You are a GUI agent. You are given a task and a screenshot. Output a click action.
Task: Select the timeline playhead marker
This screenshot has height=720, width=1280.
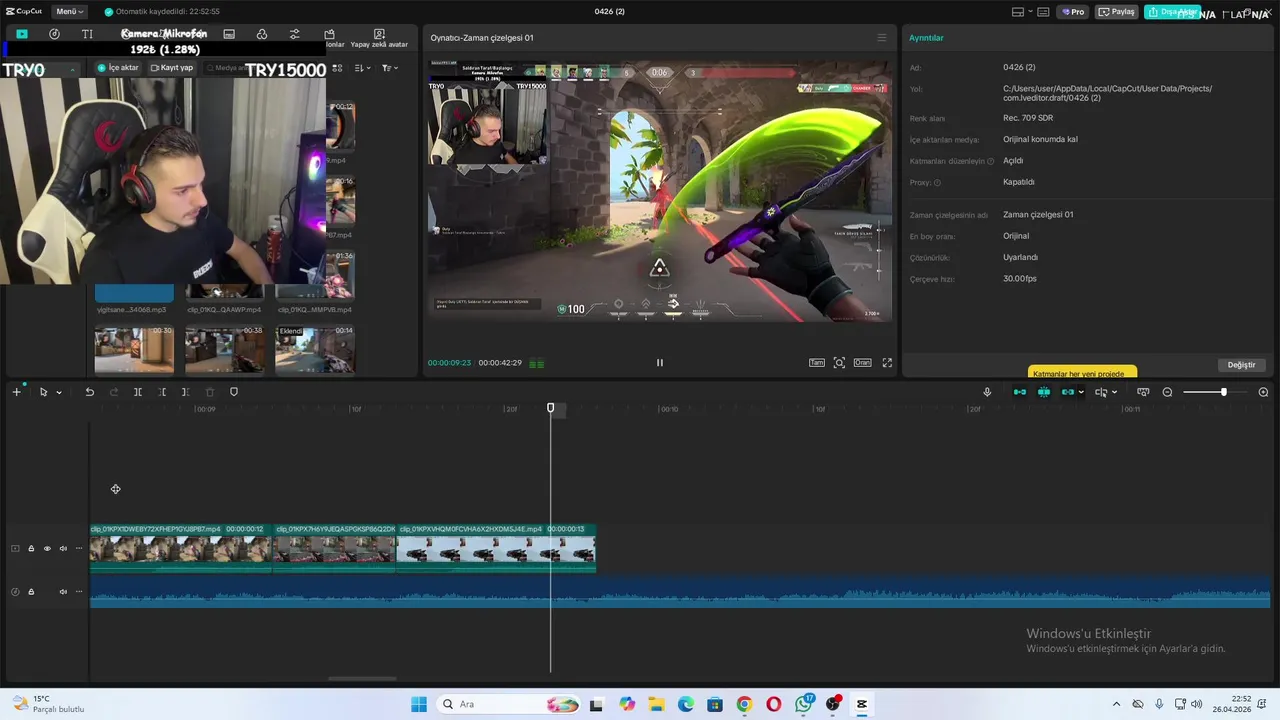click(x=550, y=408)
